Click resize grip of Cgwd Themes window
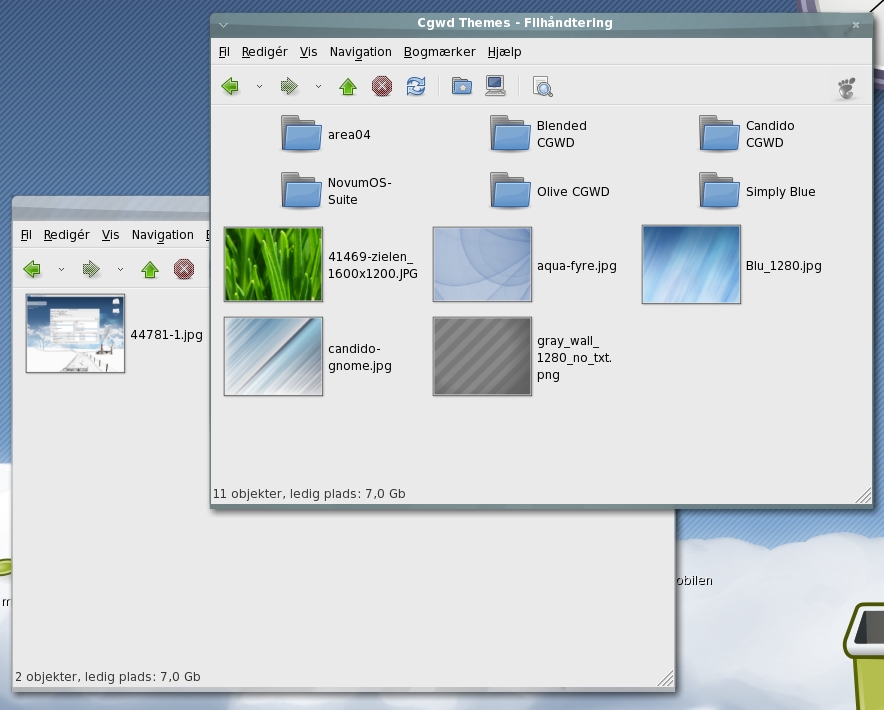The width and height of the screenshot is (884, 710). (863, 496)
